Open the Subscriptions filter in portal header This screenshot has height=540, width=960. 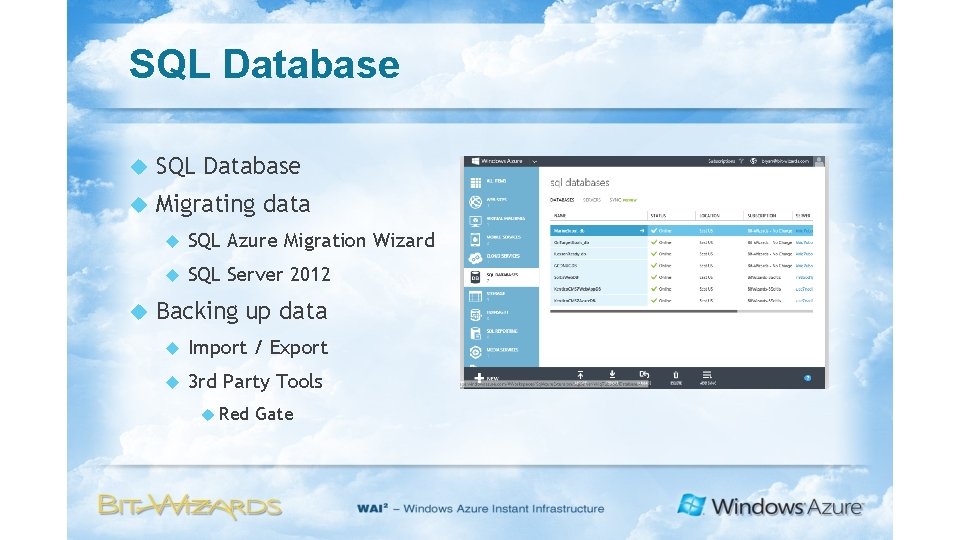pyautogui.click(x=726, y=162)
